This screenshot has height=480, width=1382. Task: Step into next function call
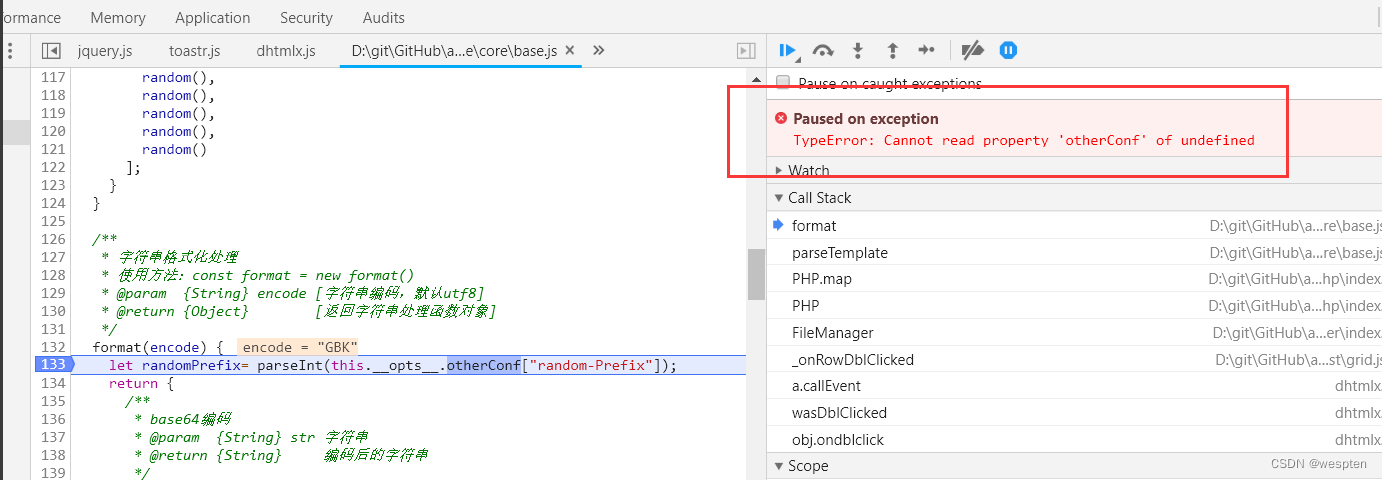tap(857, 50)
